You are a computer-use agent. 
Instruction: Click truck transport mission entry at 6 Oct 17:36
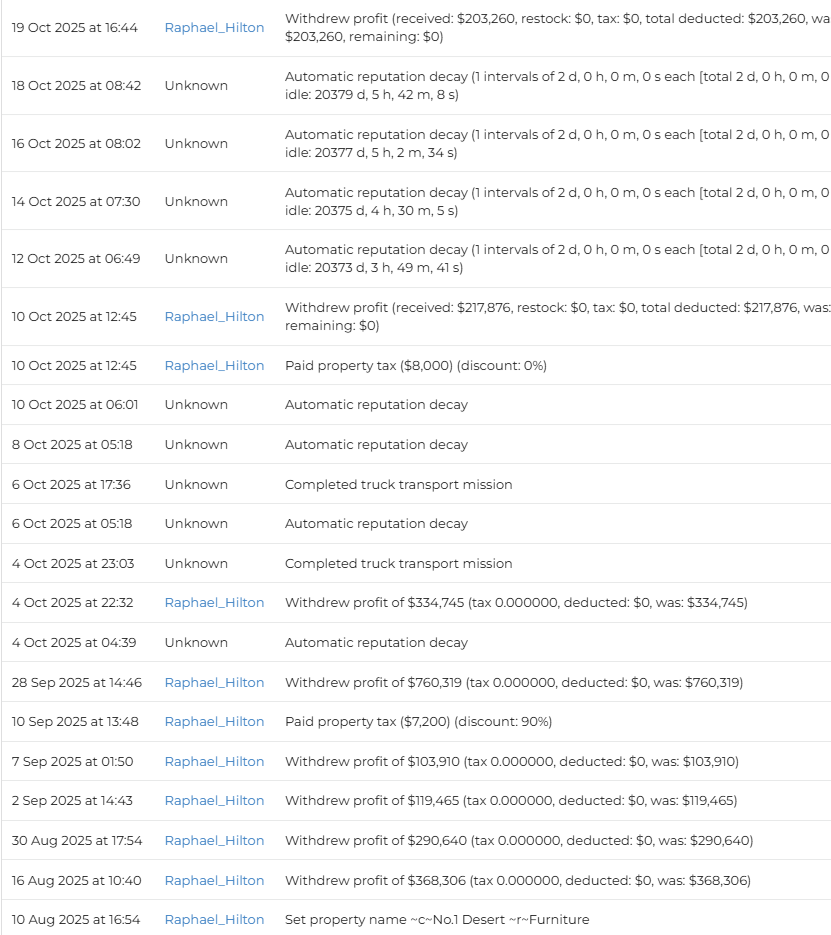pos(398,485)
